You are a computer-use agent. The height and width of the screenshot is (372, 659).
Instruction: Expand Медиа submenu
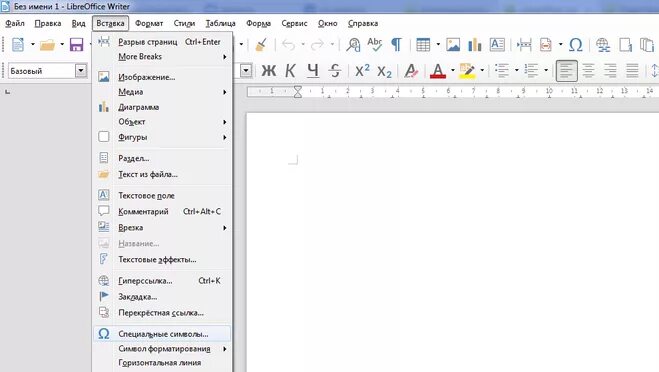coord(162,92)
